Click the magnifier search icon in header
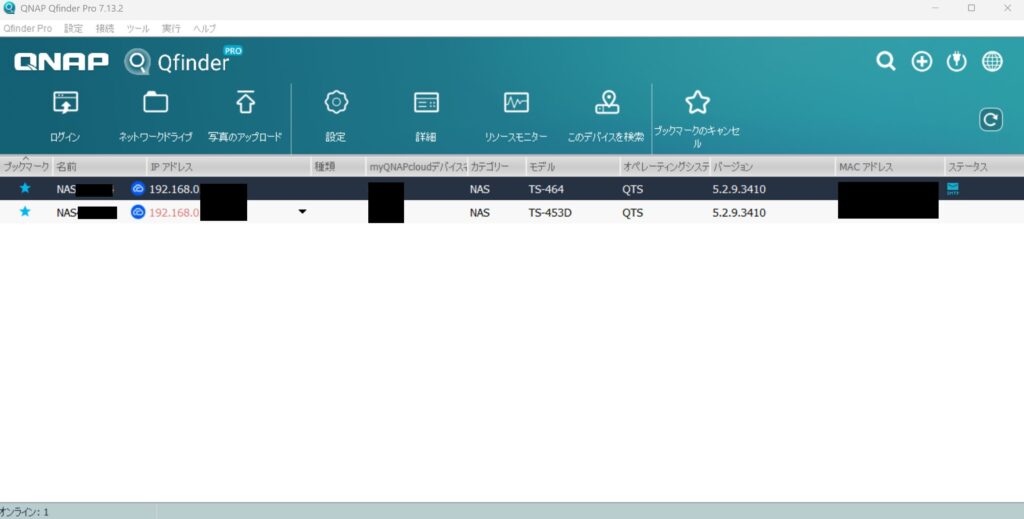Viewport: 1024px width, 519px height. point(886,61)
